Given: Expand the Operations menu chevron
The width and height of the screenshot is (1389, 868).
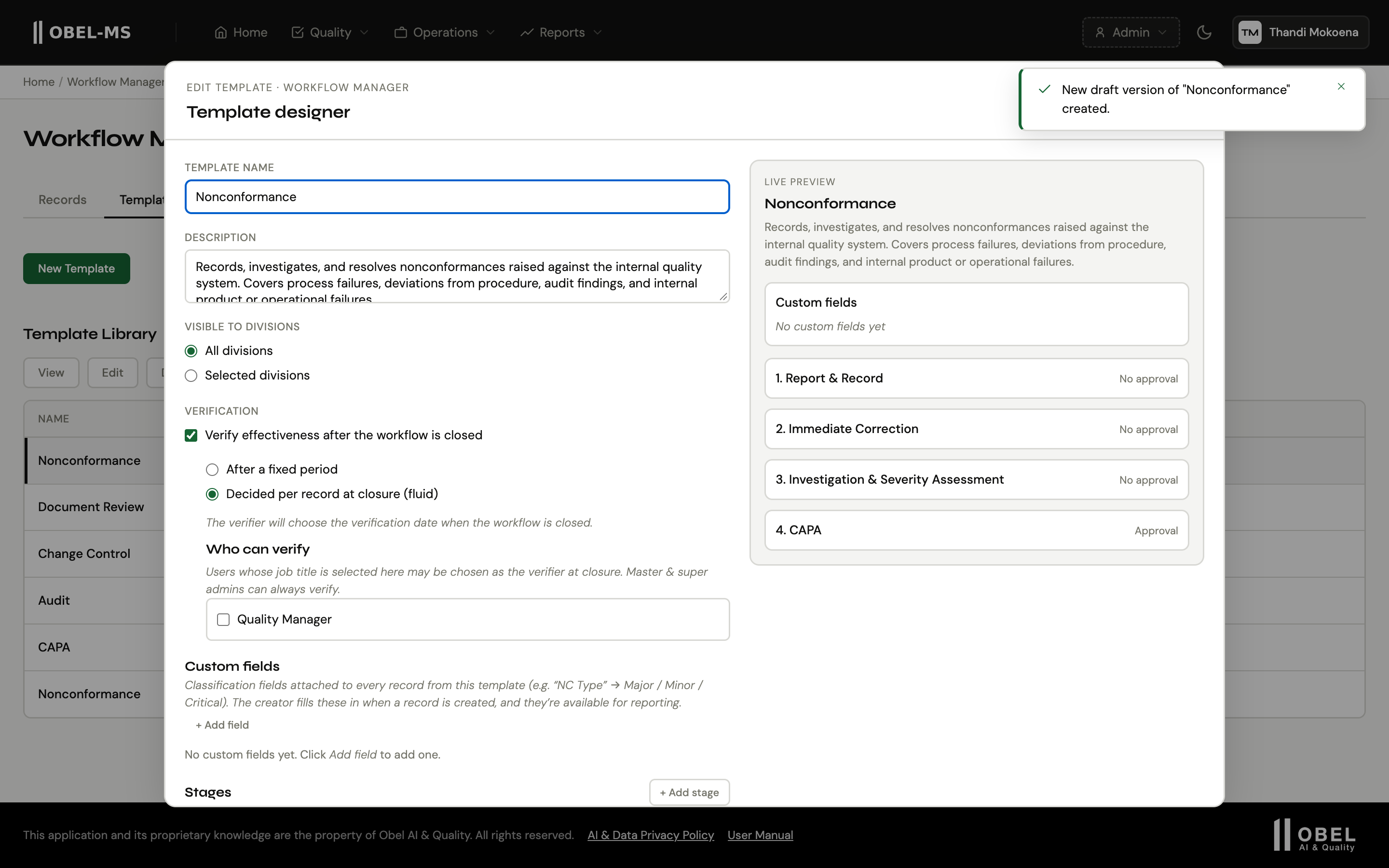Looking at the screenshot, I should tap(490, 33).
